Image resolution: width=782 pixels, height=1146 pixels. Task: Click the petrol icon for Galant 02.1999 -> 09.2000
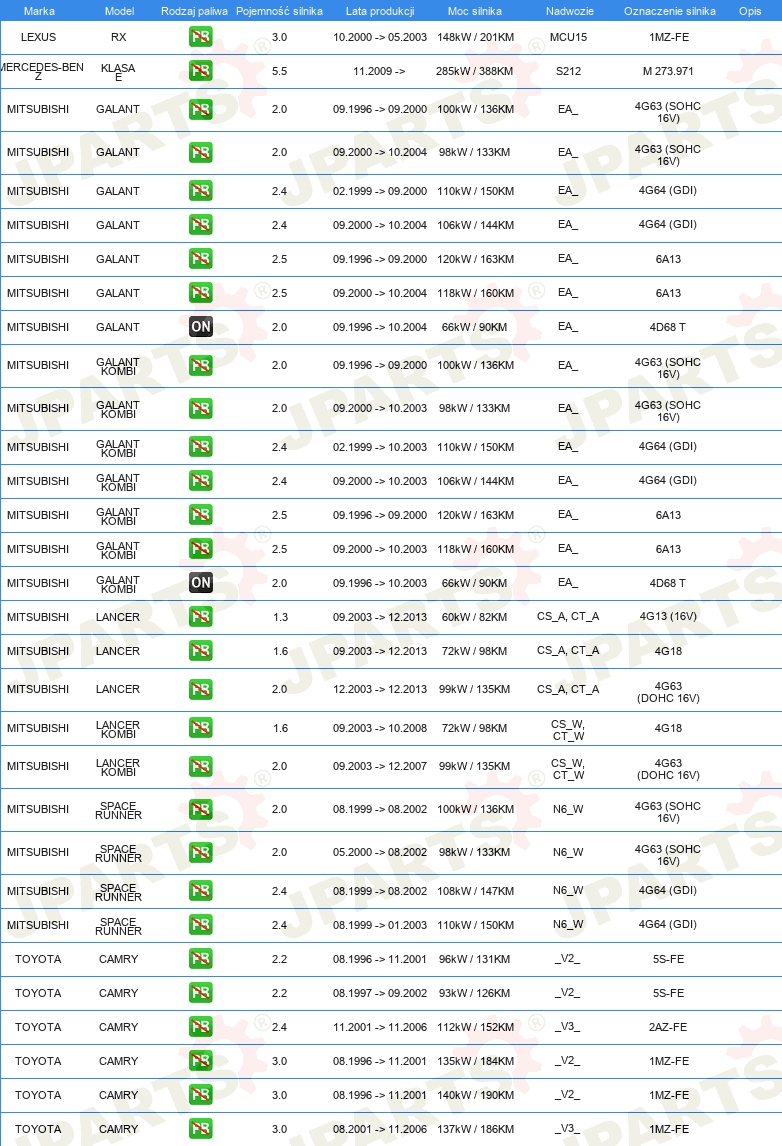click(200, 191)
